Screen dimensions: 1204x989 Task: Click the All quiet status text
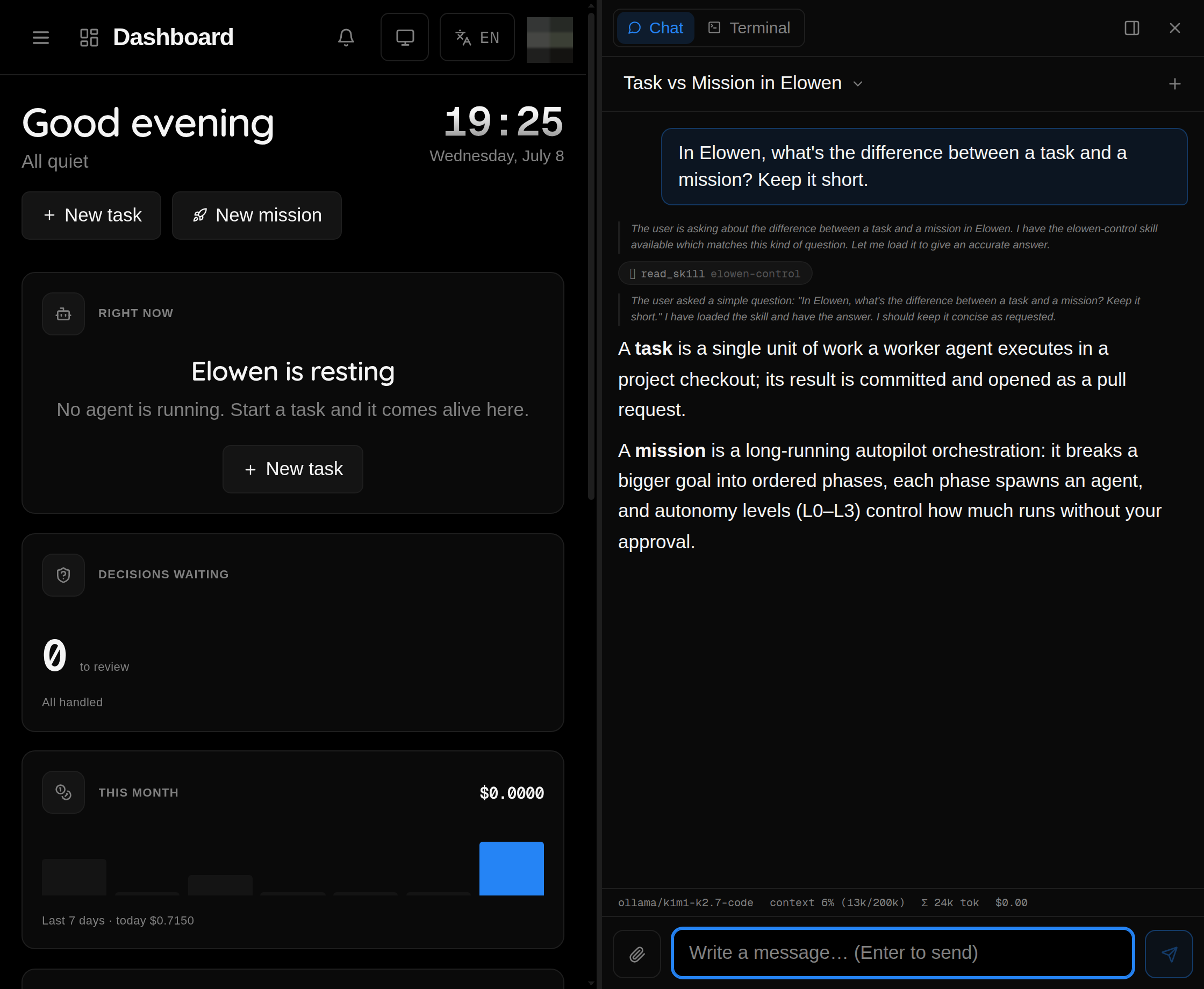click(x=55, y=161)
